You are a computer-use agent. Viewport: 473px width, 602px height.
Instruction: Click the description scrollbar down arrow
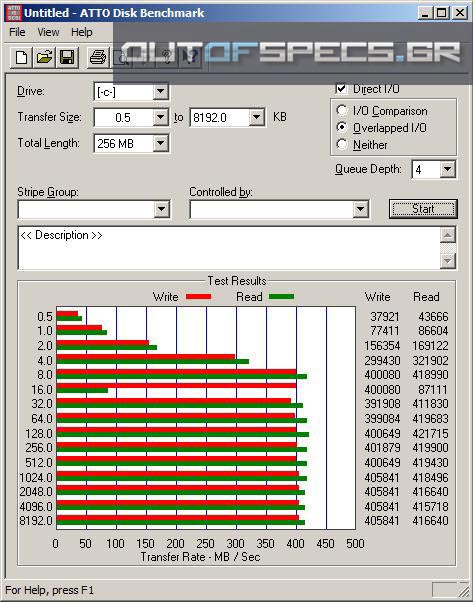click(448, 261)
